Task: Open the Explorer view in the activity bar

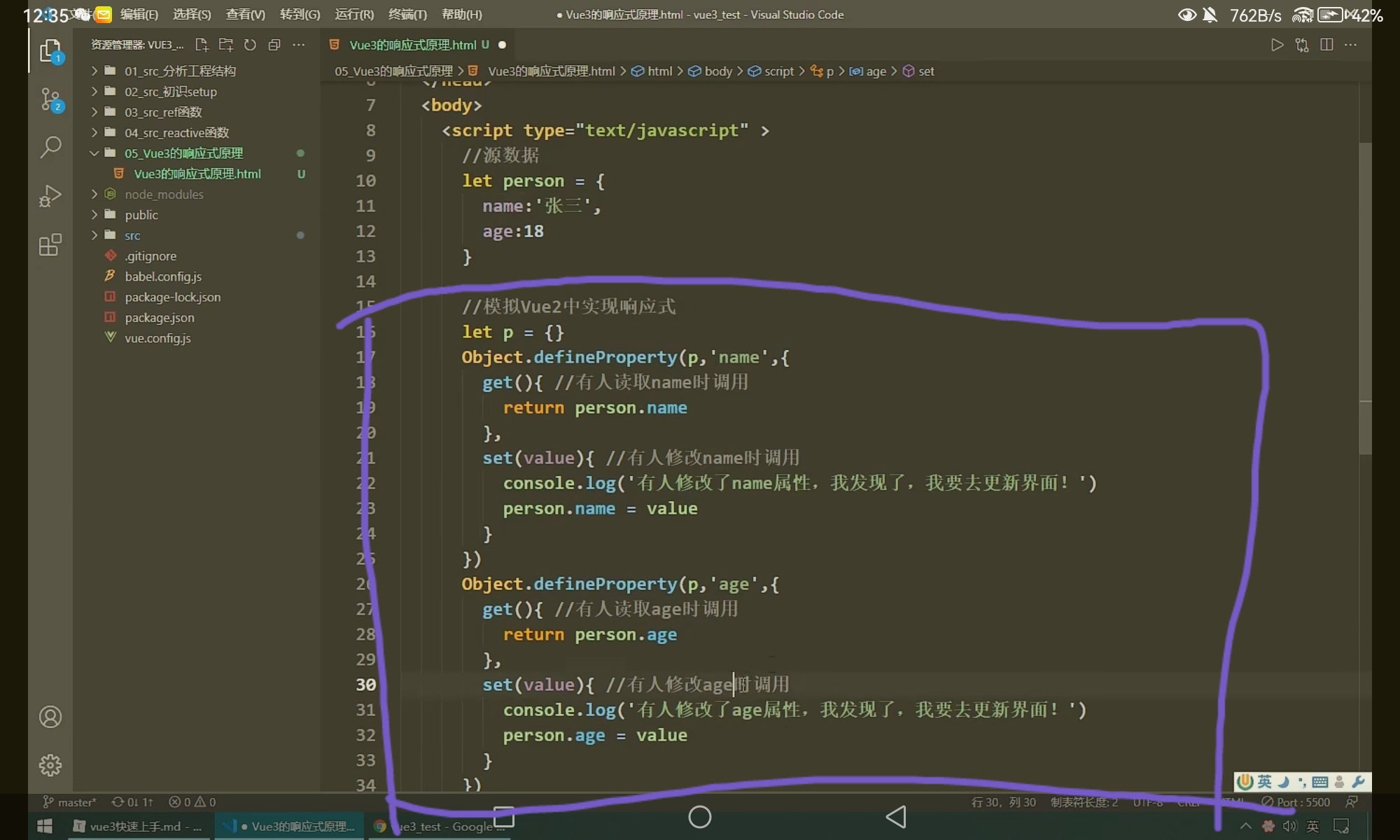Action: click(50, 51)
